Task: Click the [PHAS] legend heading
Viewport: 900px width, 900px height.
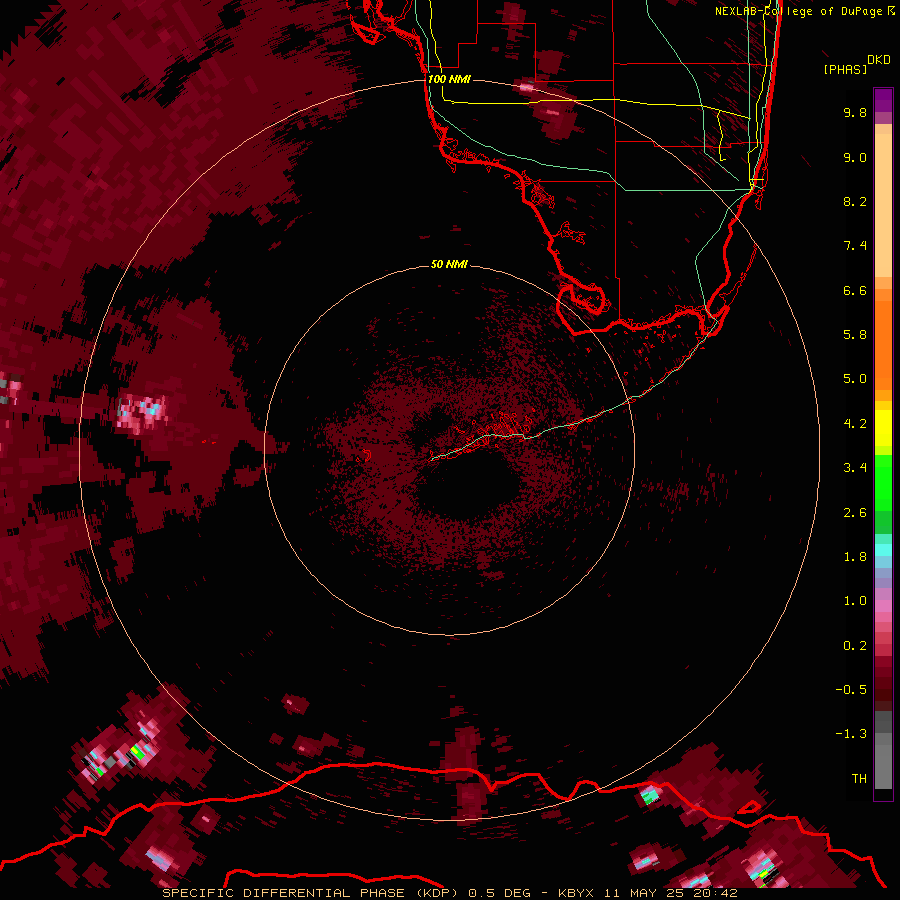Action: tap(845, 69)
